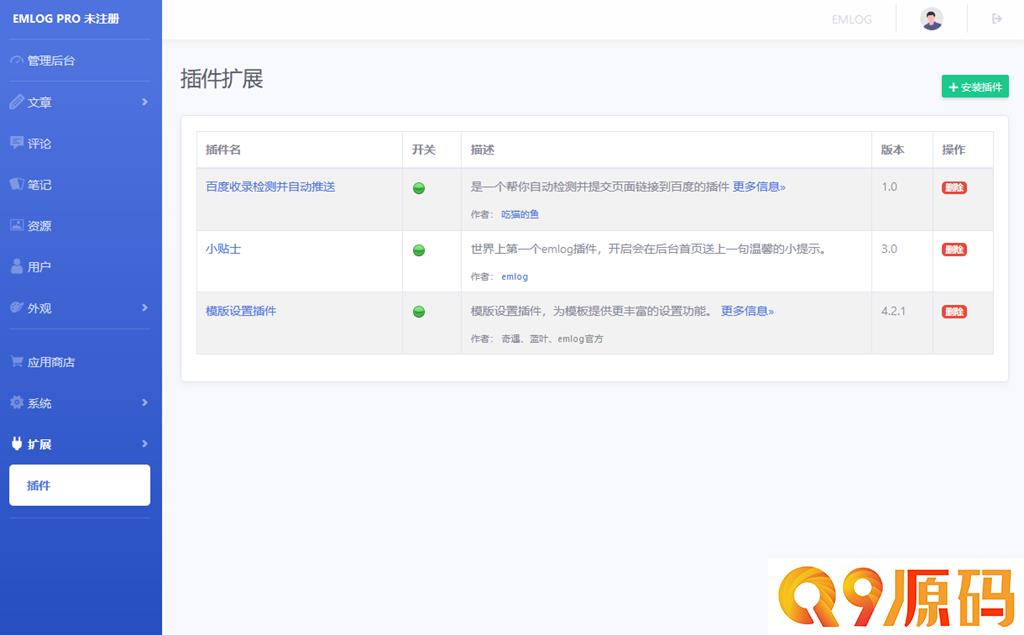Delete the 小贴士 plugin

coord(954,250)
